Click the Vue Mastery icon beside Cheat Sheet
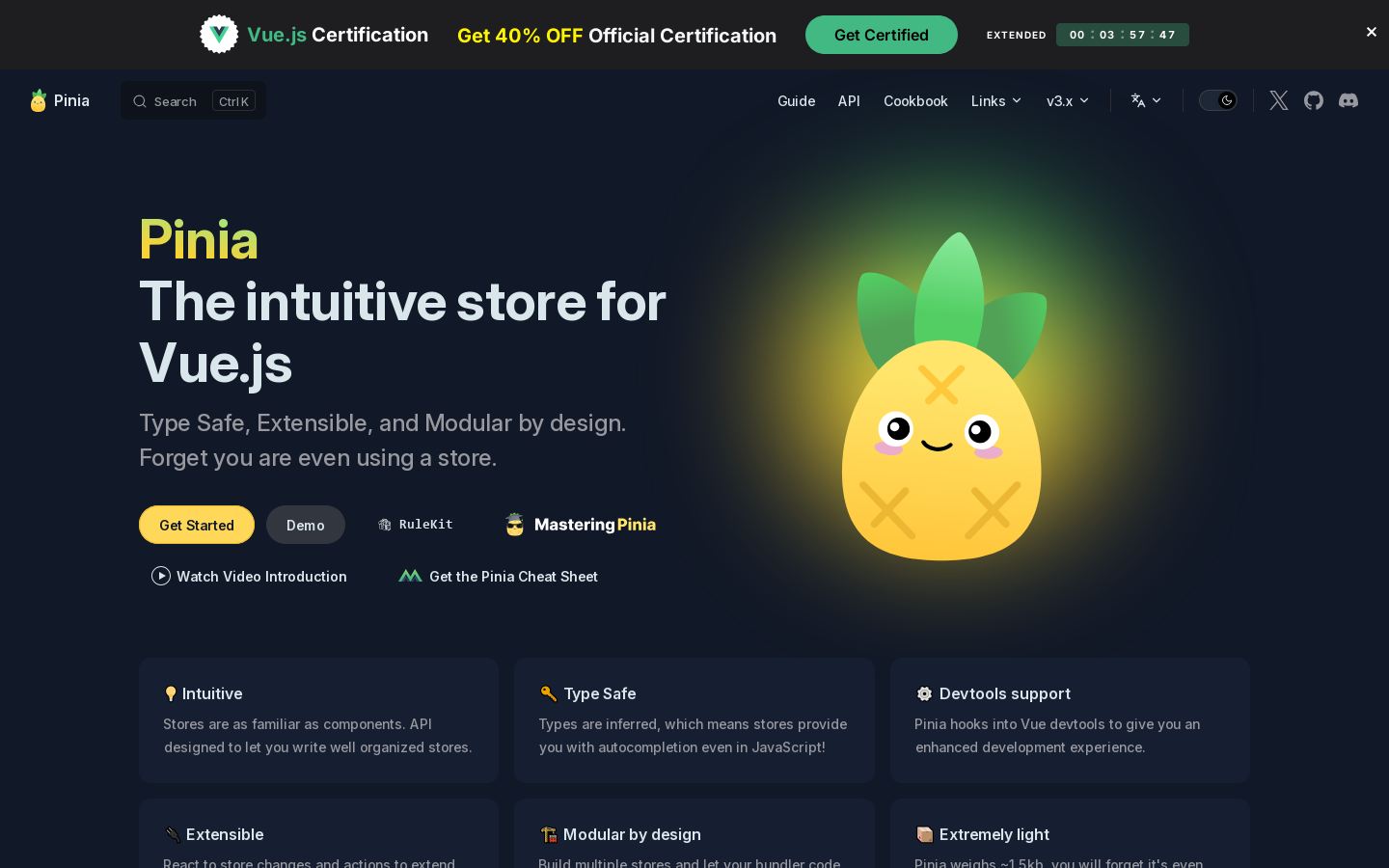This screenshot has width=1389, height=868. pyautogui.click(x=410, y=576)
